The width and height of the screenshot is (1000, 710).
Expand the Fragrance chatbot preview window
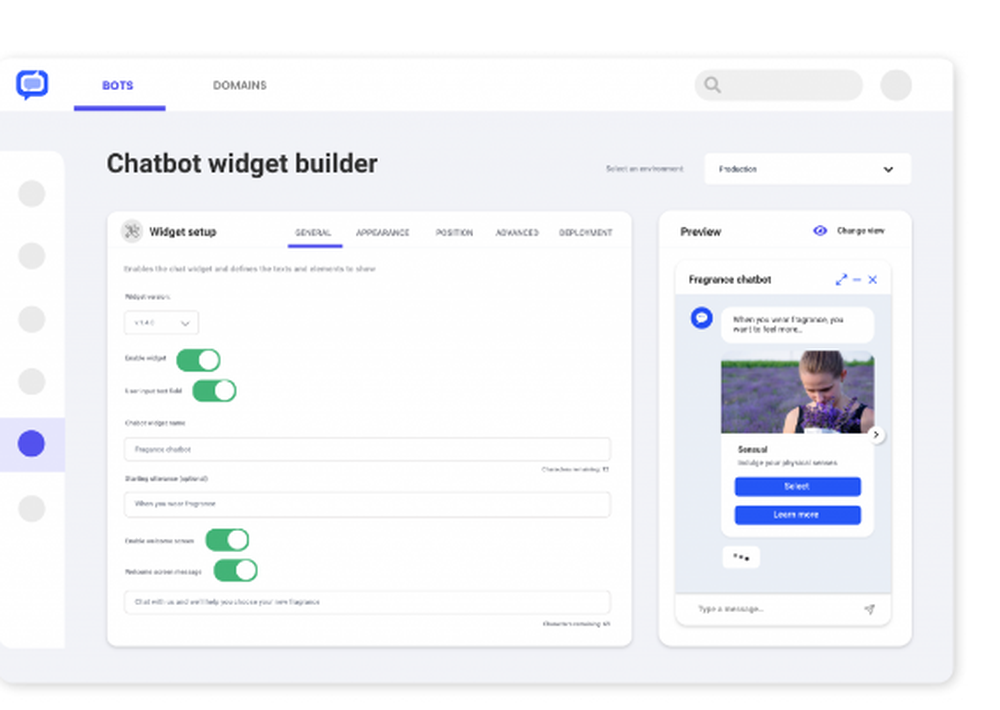click(841, 279)
